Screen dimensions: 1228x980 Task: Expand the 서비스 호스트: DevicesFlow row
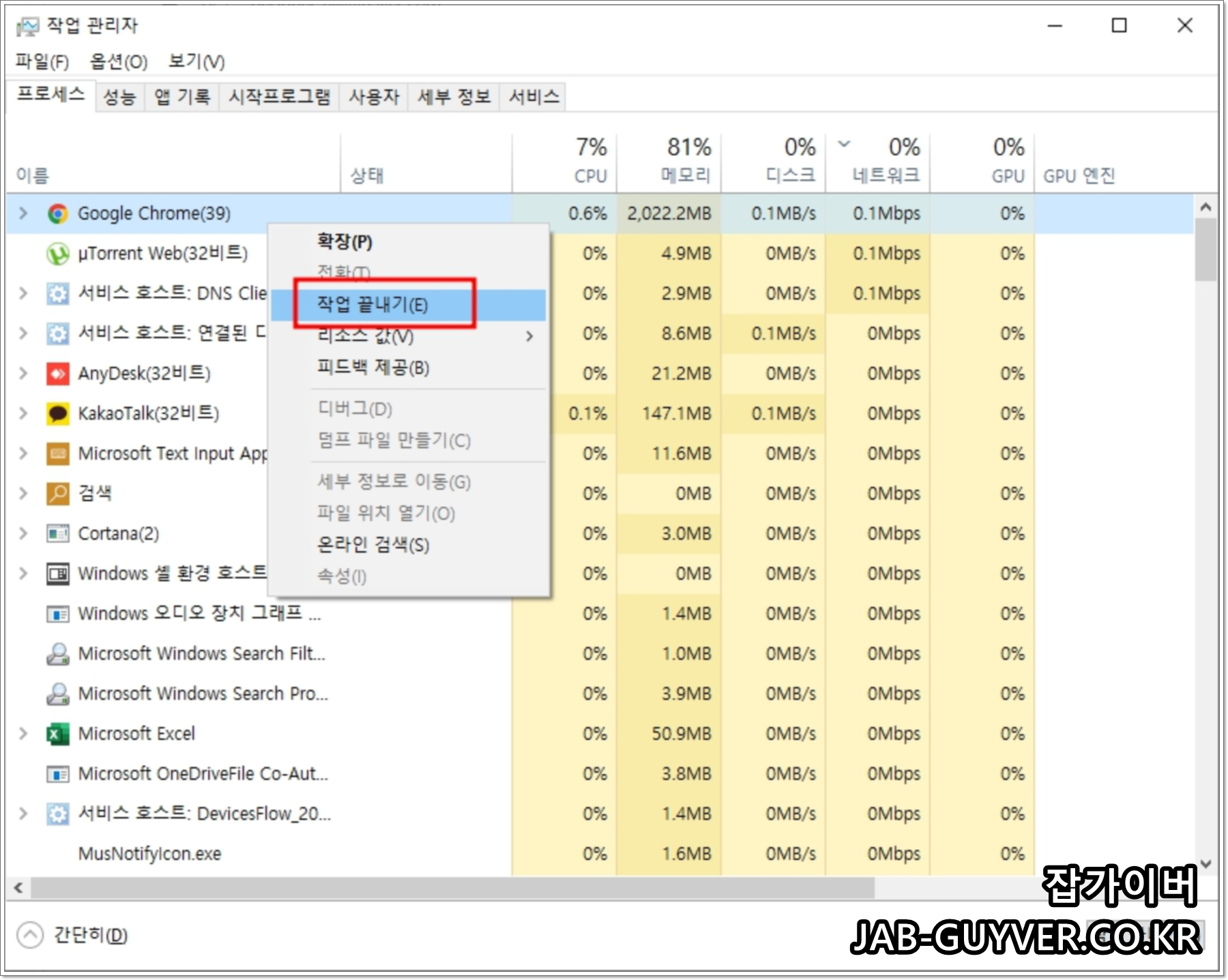23,814
